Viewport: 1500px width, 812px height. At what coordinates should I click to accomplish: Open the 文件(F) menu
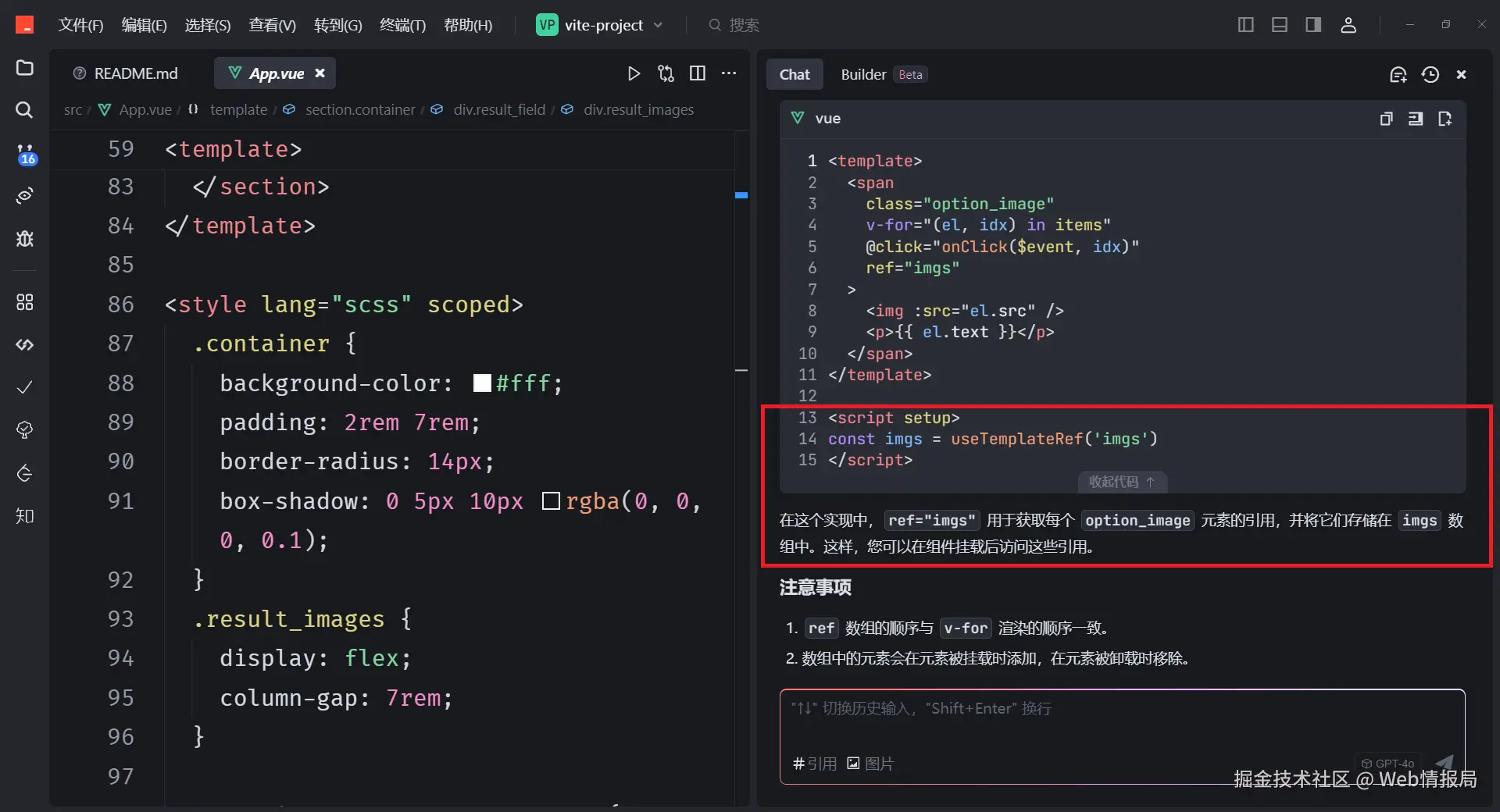click(x=80, y=25)
